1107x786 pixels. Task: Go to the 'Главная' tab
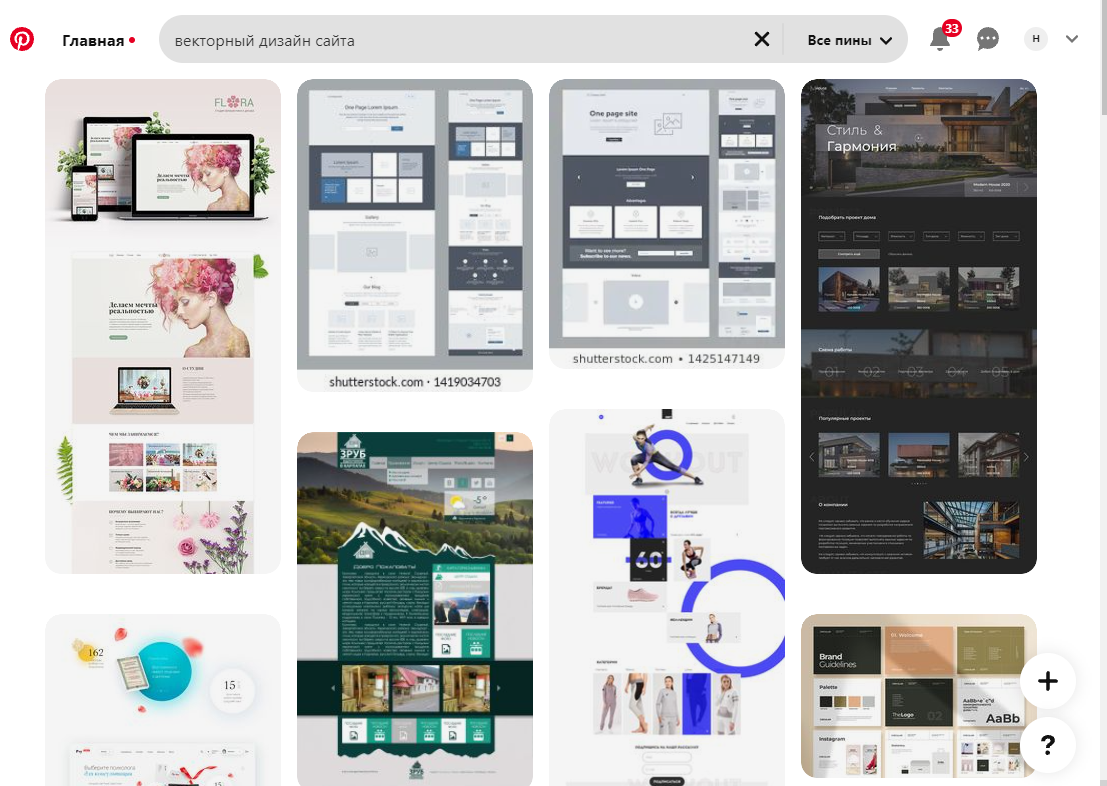pyautogui.click(x=93, y=41)
